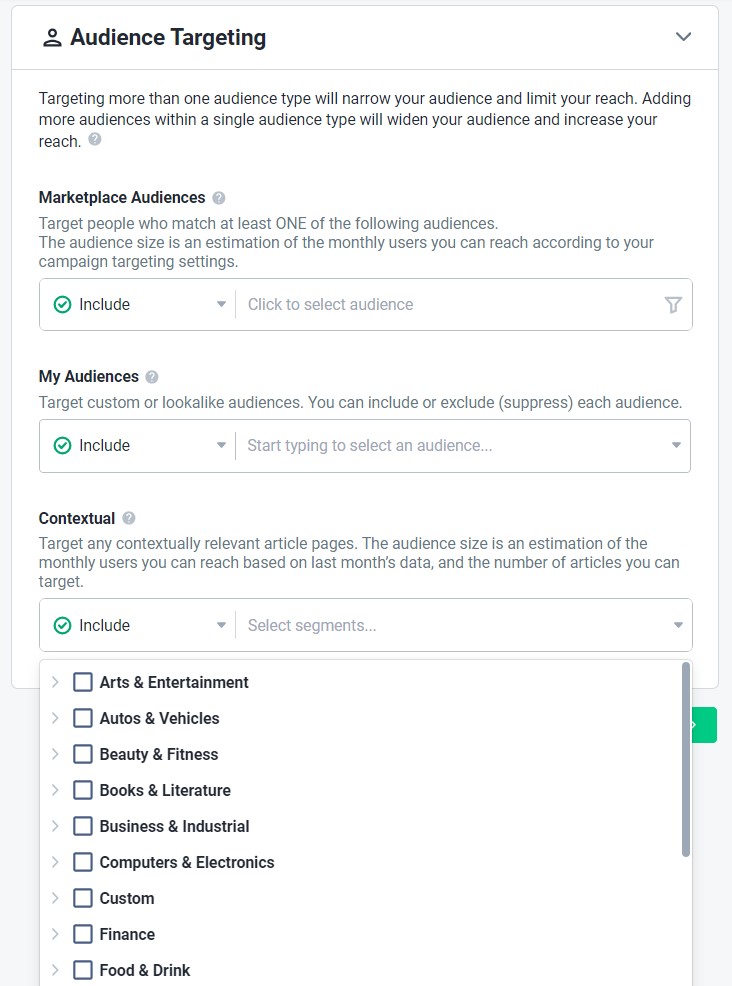
Task: Collapse the Audience Targeting section
Action: point(683,36)
